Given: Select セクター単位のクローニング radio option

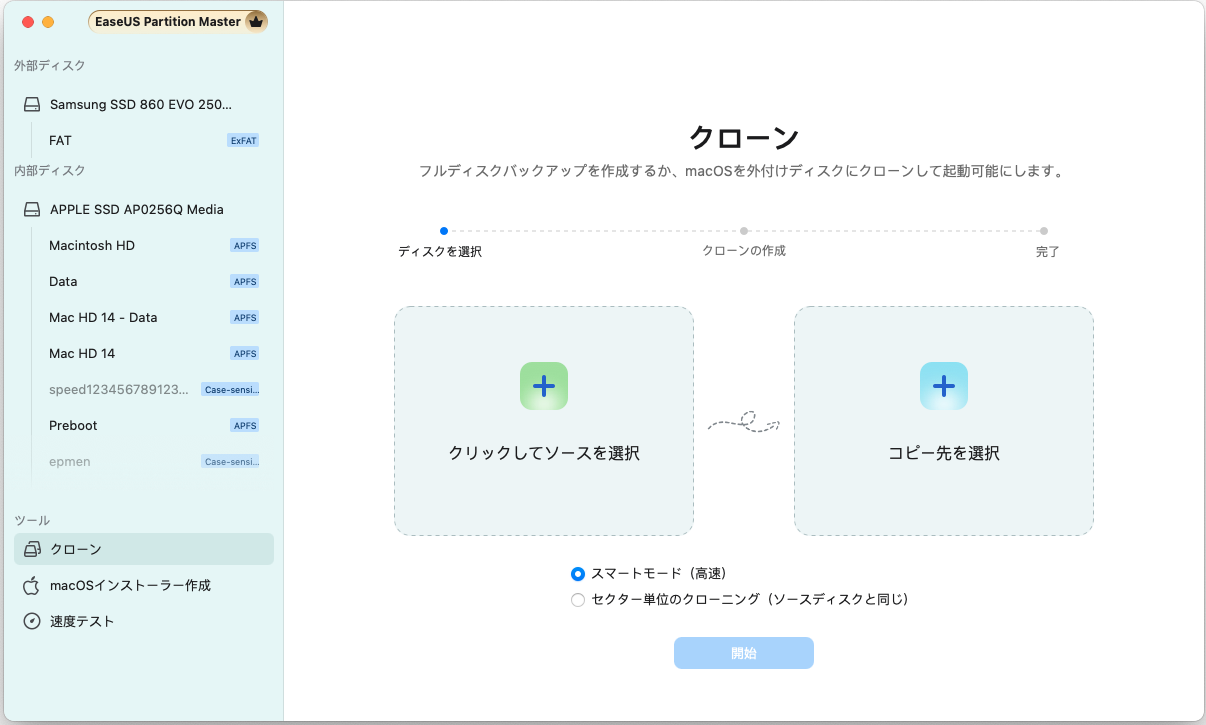Looking at the screenshot, I should pos(577,600).
